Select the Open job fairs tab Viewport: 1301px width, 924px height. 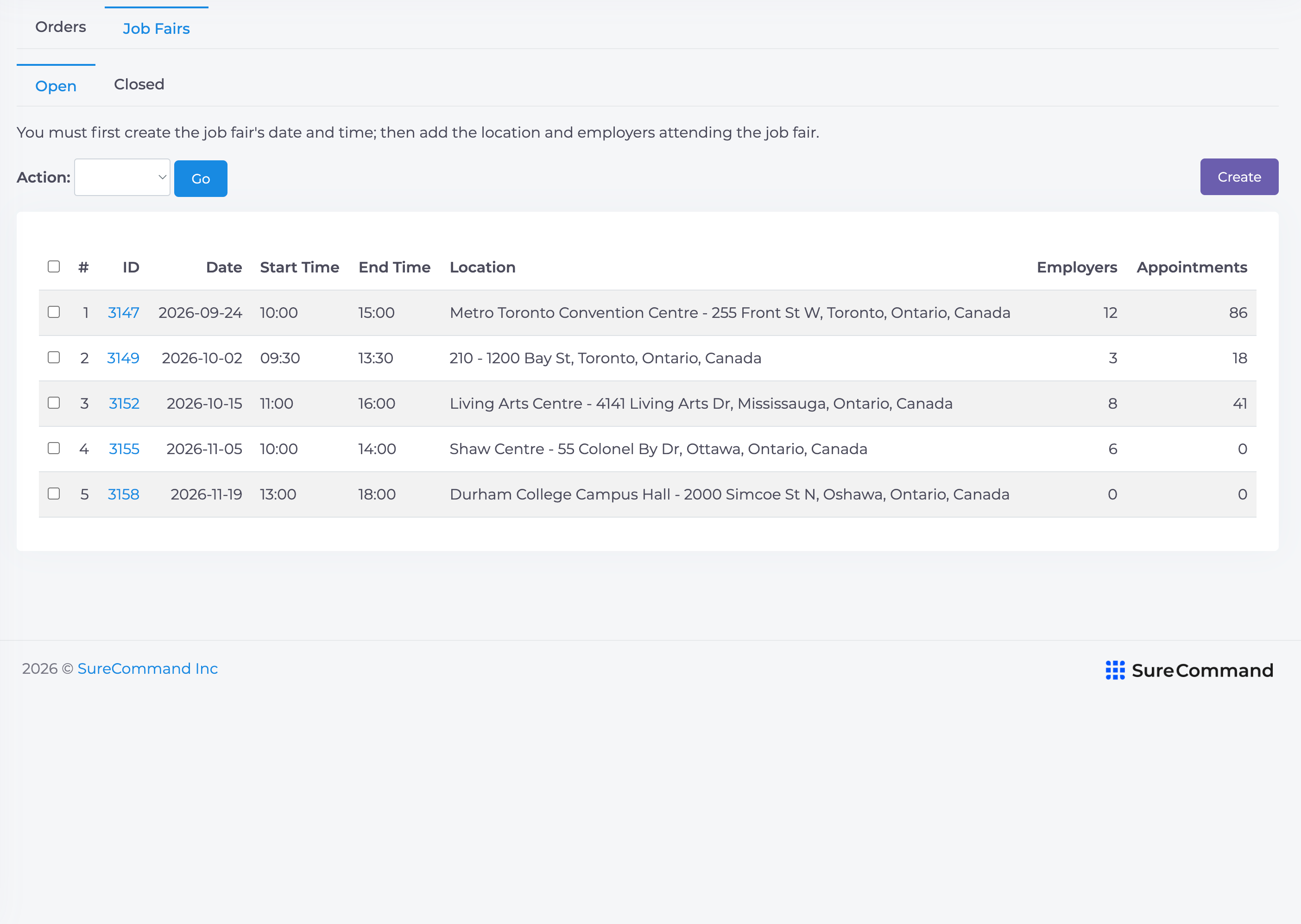pyautogui.click(x=56, y=86)
